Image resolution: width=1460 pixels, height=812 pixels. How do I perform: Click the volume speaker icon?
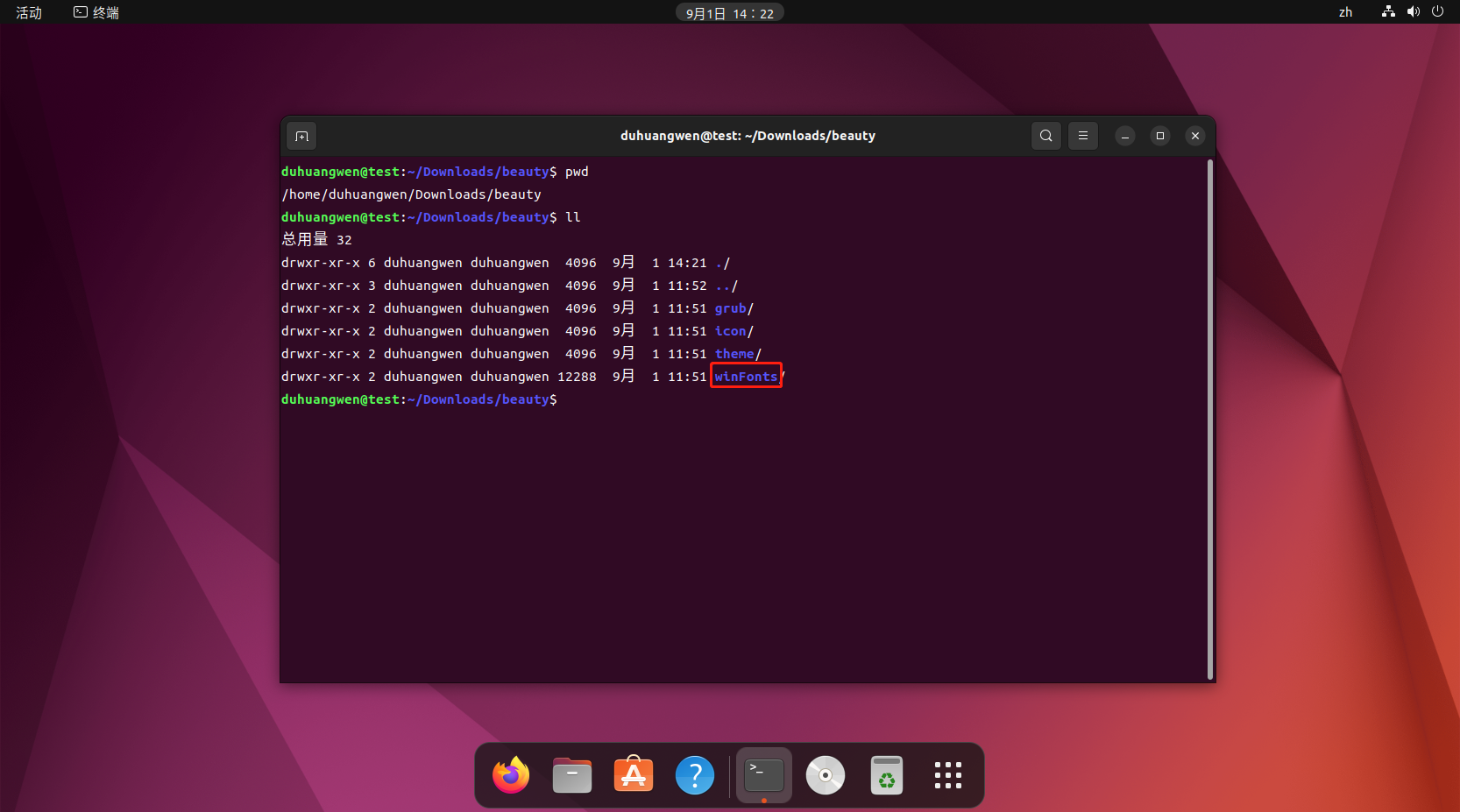[x=1413, y=11]
